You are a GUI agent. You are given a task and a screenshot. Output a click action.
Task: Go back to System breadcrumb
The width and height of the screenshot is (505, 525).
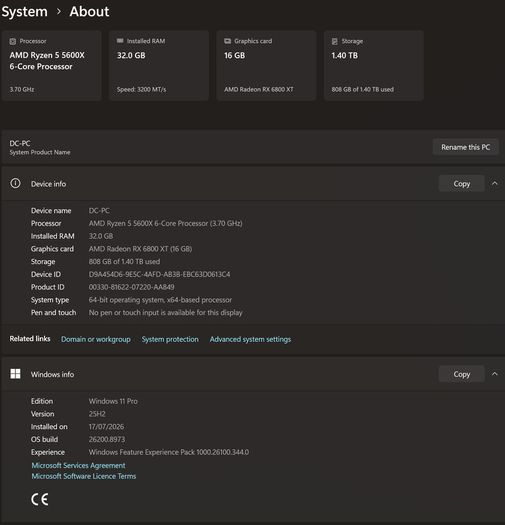24,12
